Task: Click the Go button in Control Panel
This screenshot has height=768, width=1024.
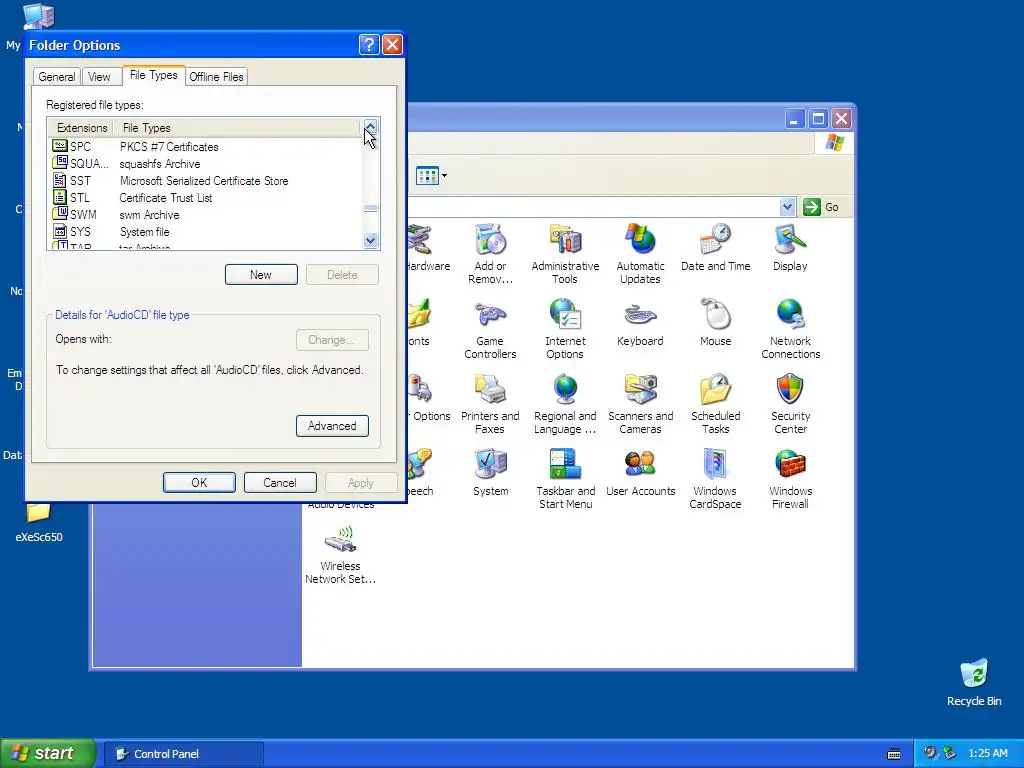Action: click(820, 207)
